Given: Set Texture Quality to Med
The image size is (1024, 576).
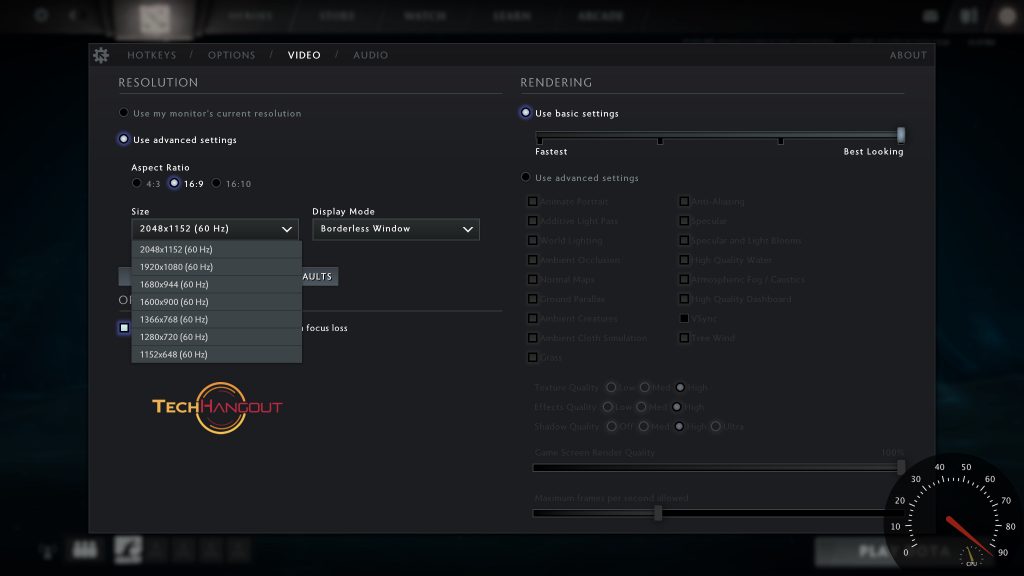Looking at the screenshot, I should 645,387.
